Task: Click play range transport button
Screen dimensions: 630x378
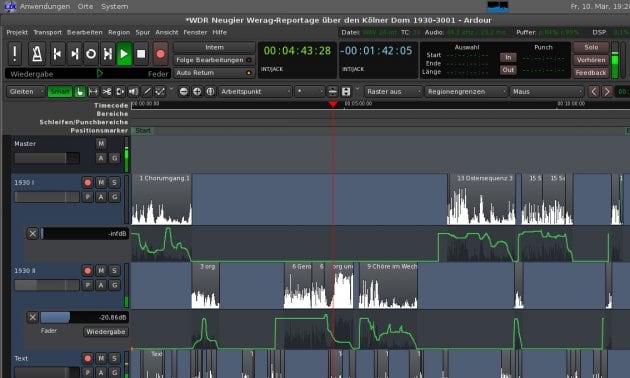Action: point(108,53)
